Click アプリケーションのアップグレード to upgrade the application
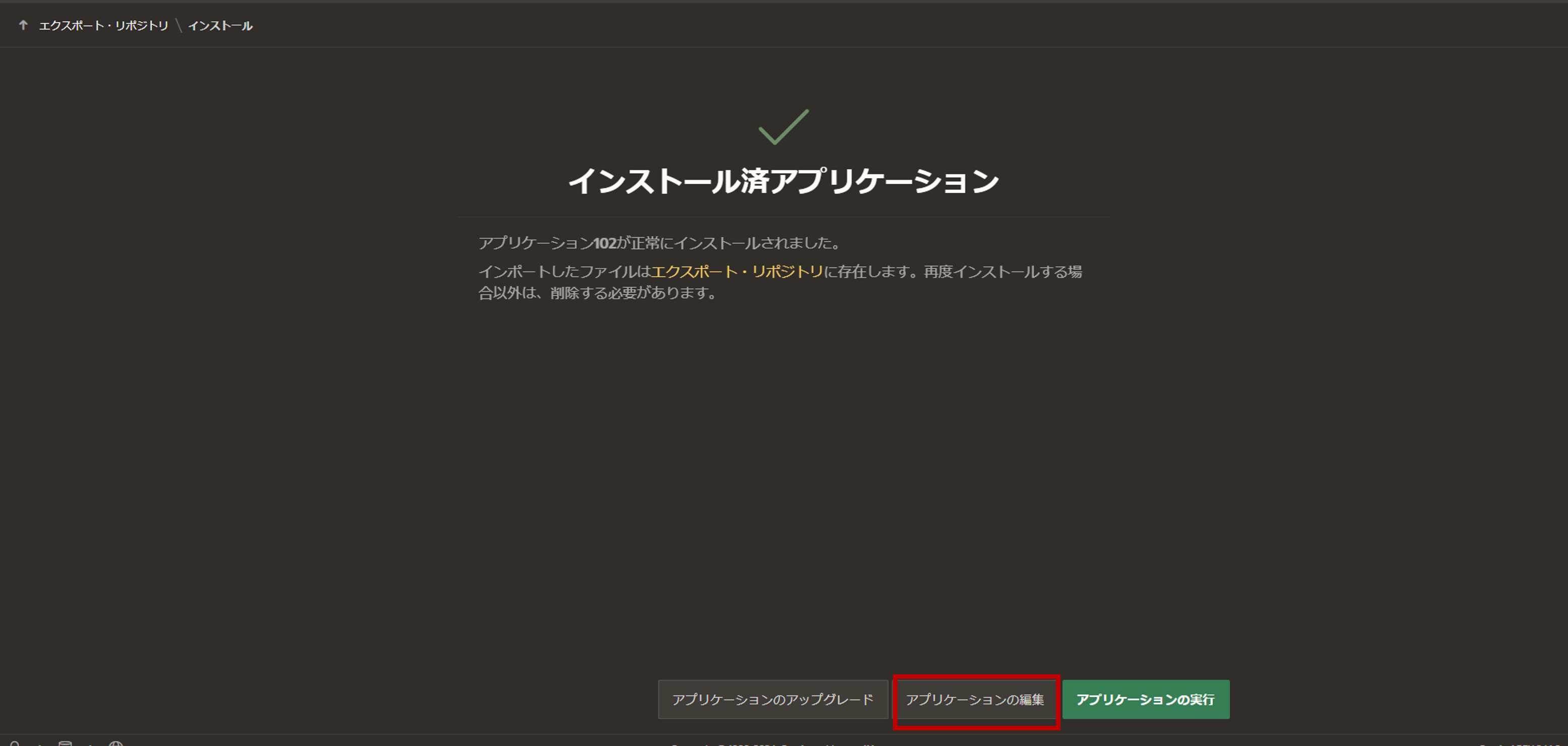The width and height of the screenshot is (1568, 746). pos(773,700)
